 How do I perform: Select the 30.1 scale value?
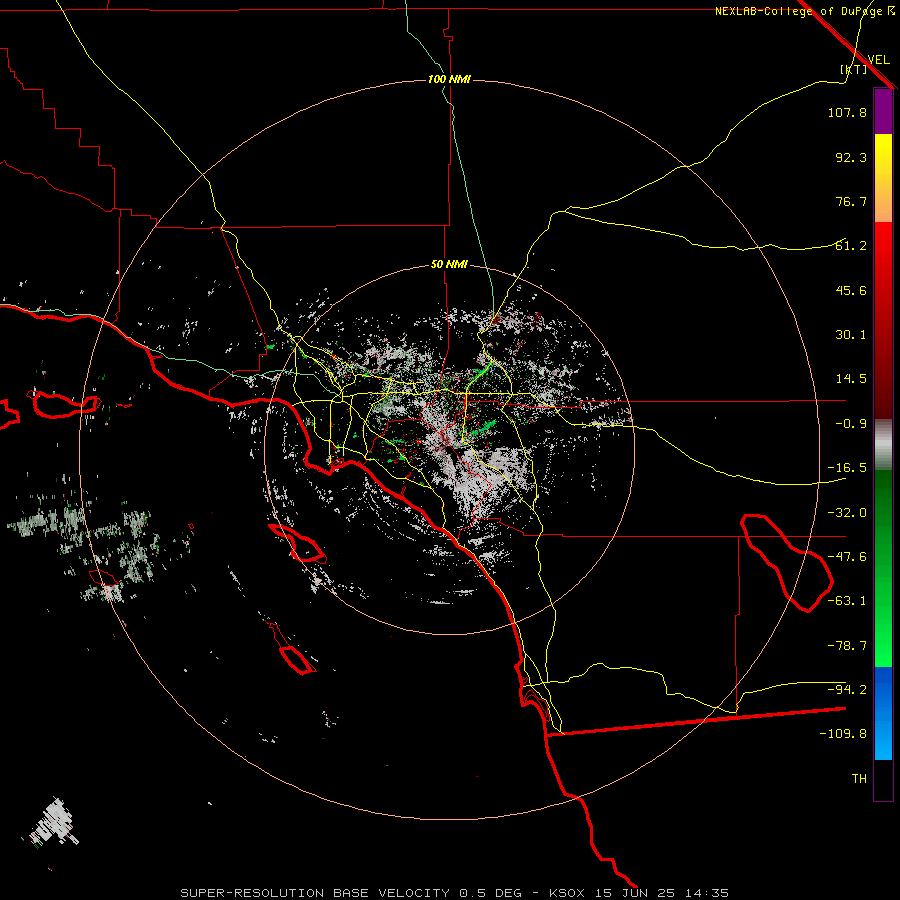(851, 335)
